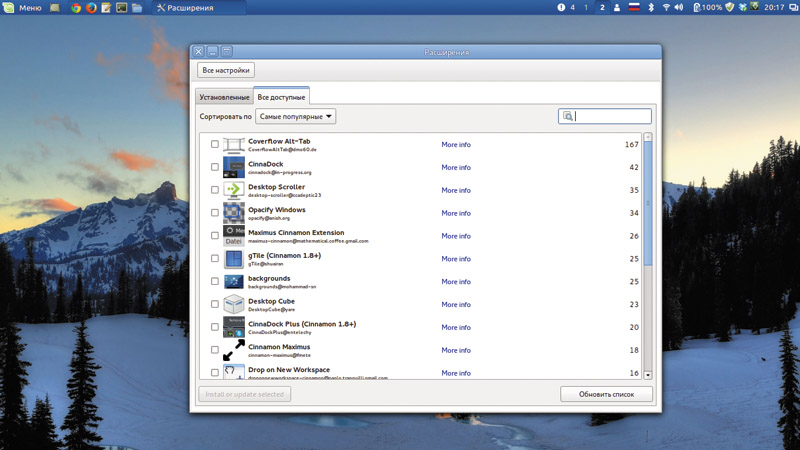This screenshot has width=800, height=450.
Task: Click the backgrounds extension icon
Action: [x=234, y=282]
